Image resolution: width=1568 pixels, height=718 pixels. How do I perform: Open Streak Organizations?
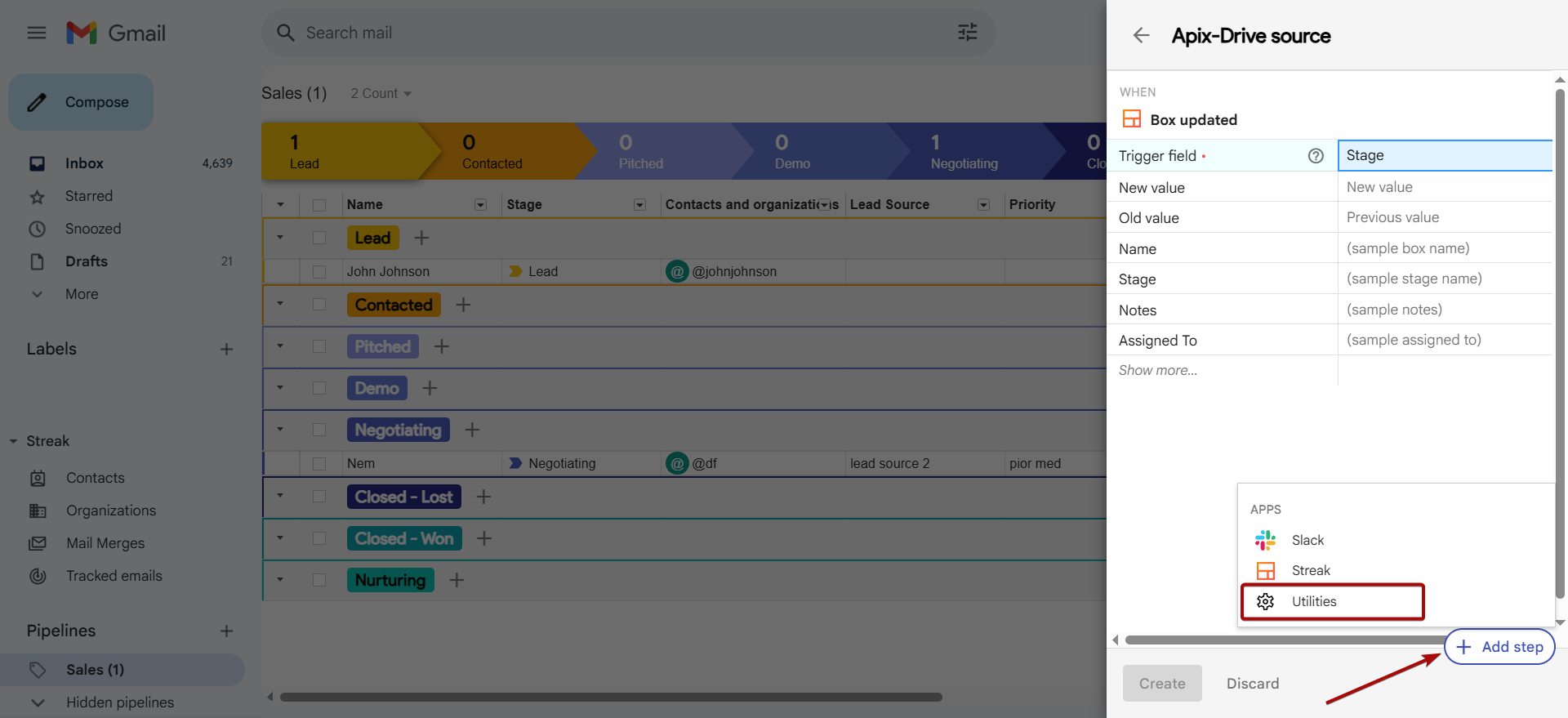(111, 511)
